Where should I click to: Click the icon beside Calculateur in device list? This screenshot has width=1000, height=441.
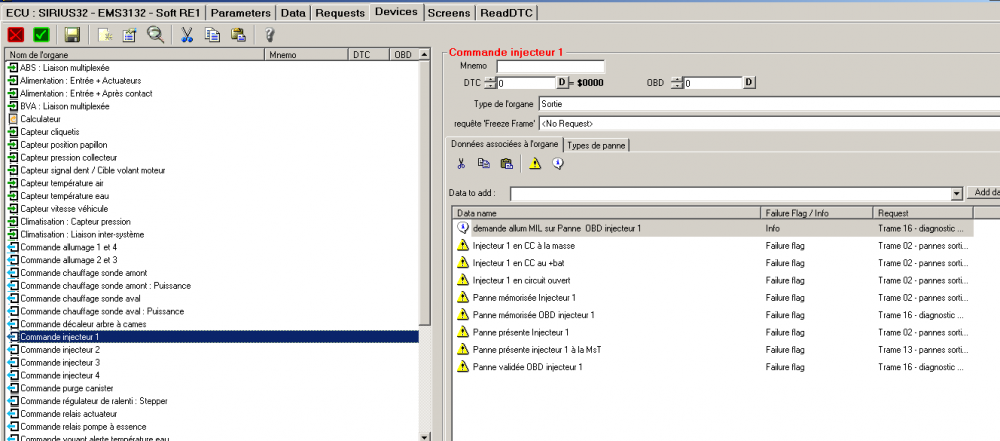click(x=13, y=119)
